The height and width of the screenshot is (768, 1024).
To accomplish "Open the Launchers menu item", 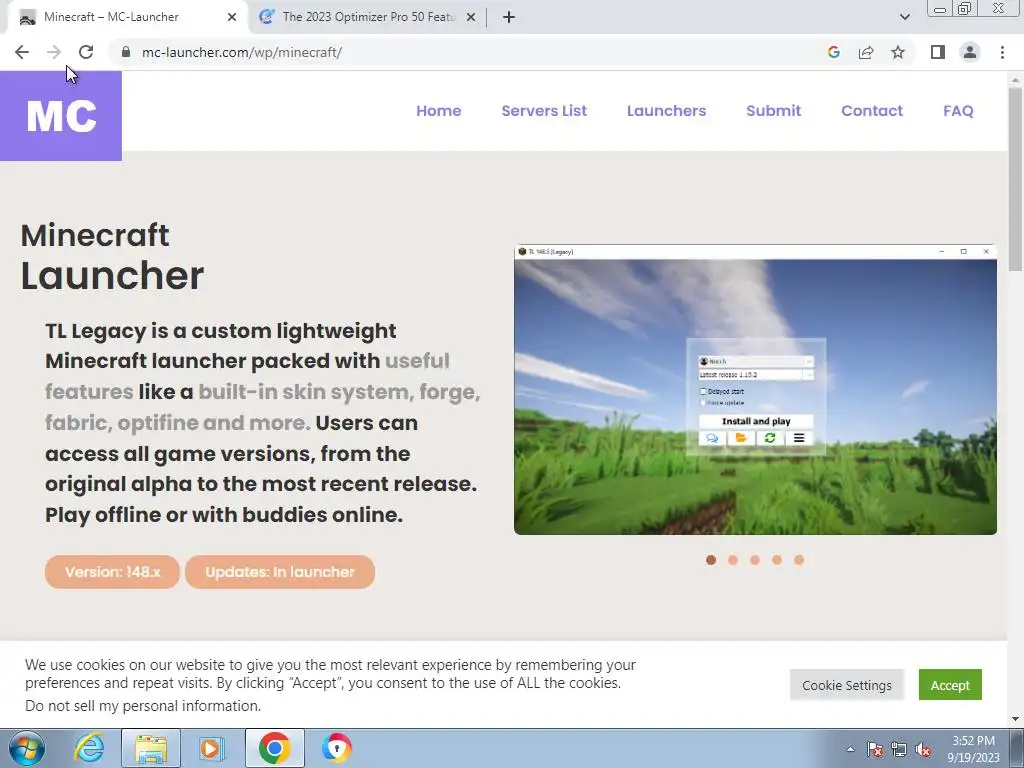I will click(x=666, y=110).
